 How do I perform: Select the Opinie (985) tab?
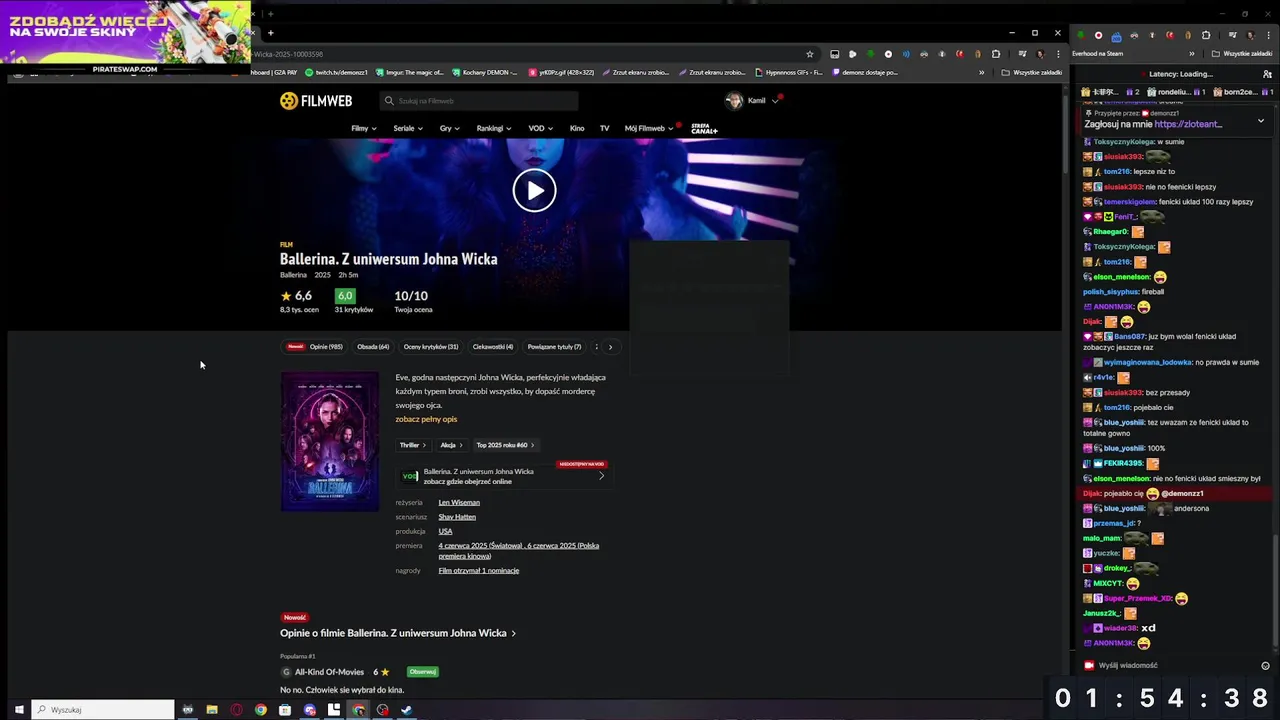click(315, 347)
